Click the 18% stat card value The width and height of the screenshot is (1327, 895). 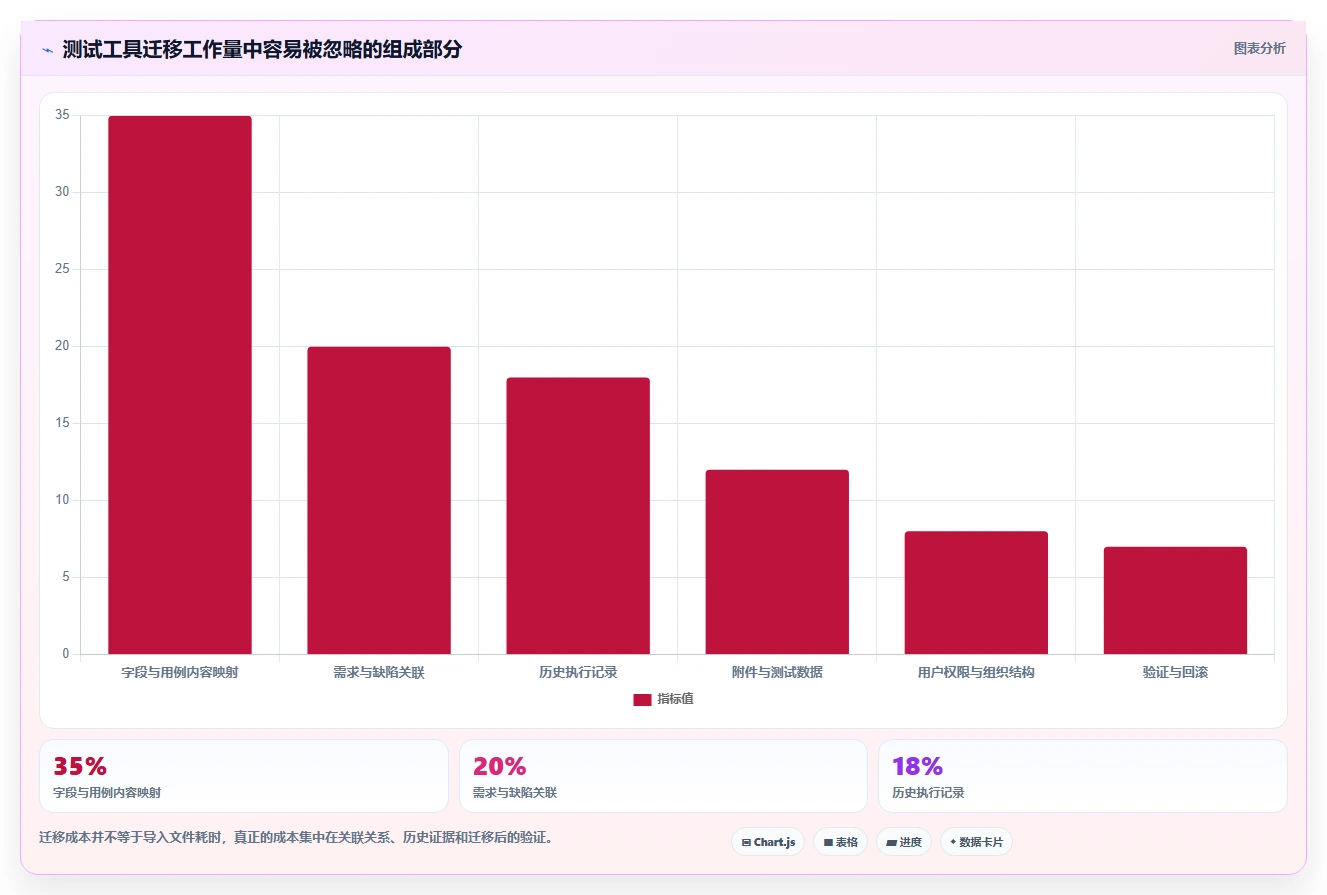918,767
